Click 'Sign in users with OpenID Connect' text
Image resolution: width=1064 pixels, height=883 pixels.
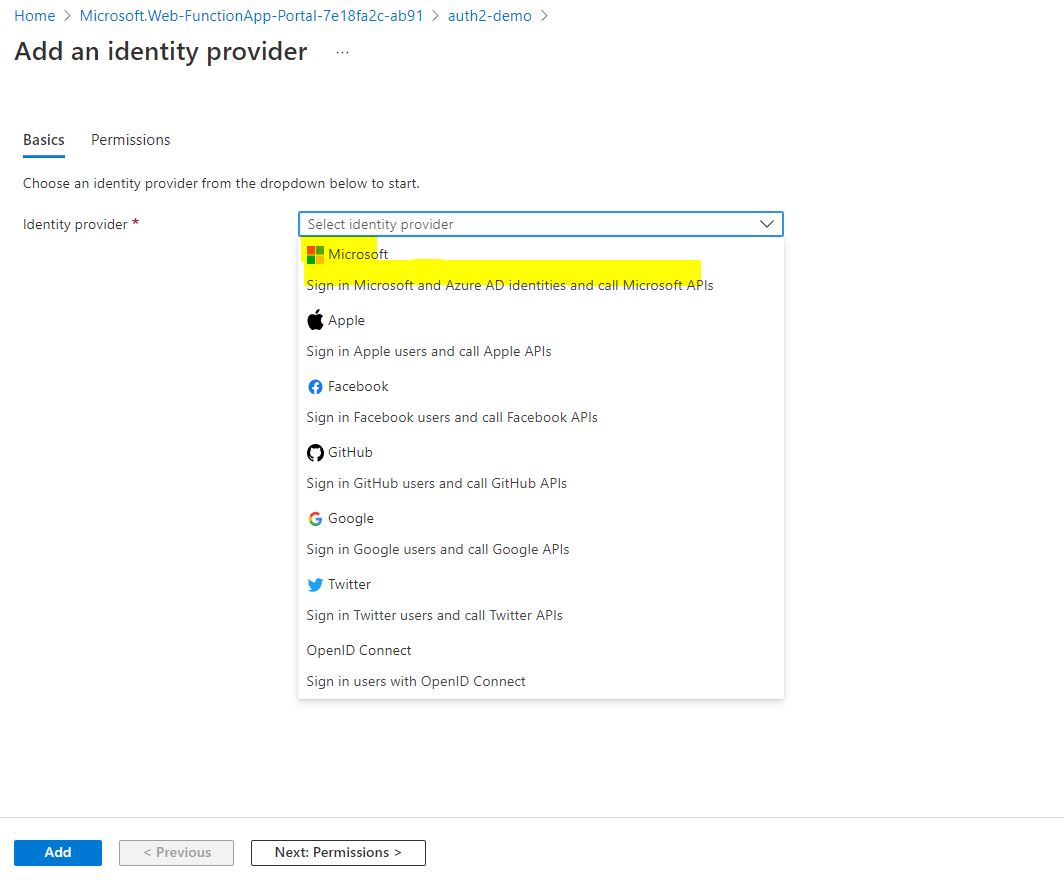click(x=416, y=681)
